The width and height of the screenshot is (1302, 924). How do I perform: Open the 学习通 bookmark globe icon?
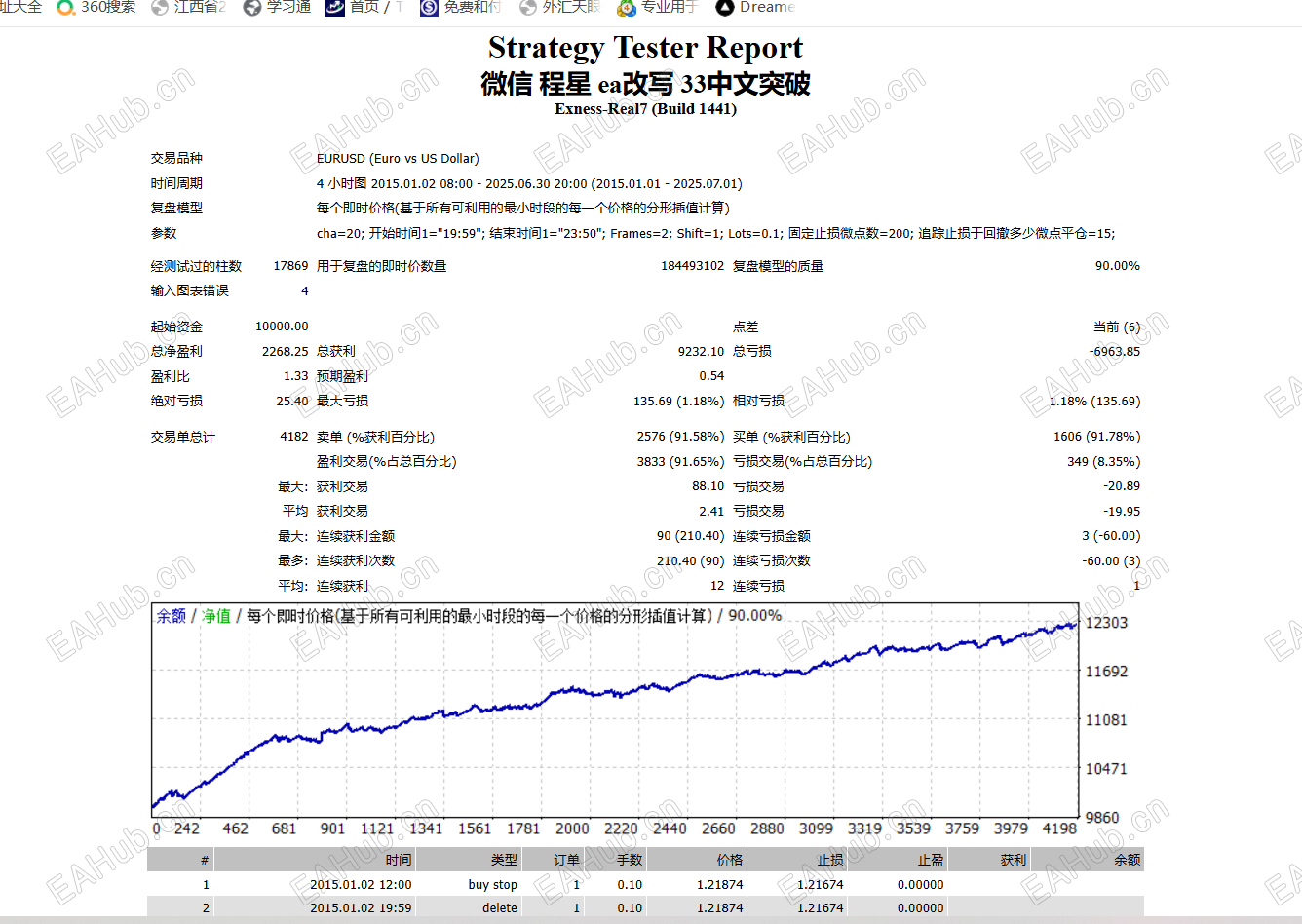(252, 8)
